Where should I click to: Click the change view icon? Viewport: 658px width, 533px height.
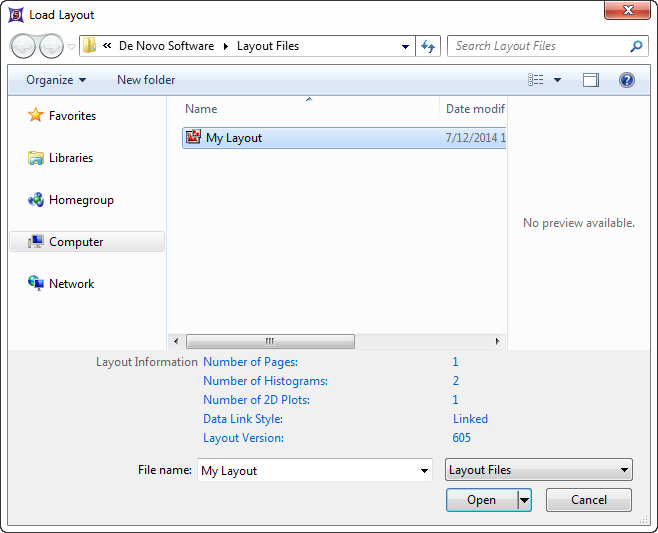537,80
